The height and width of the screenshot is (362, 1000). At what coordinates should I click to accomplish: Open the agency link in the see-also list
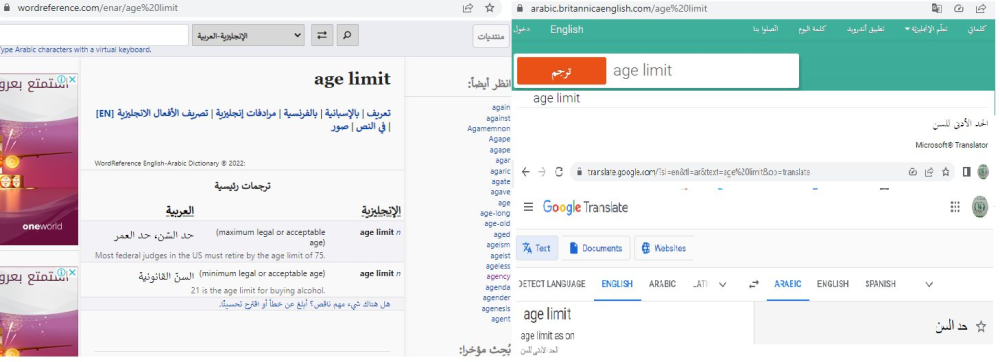tap(498, 277)
